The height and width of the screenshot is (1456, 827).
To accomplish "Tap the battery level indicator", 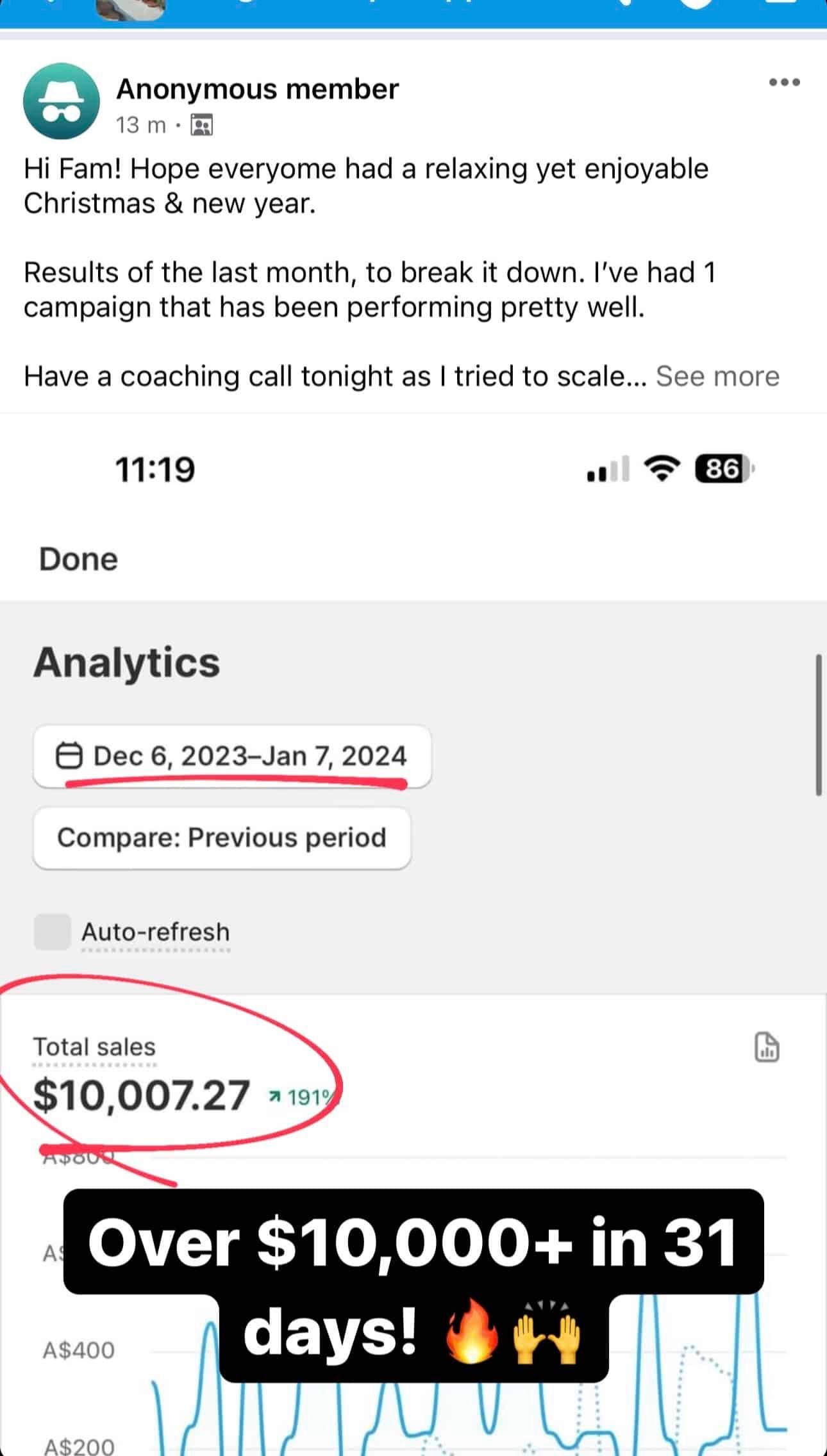I will [724, 469].
